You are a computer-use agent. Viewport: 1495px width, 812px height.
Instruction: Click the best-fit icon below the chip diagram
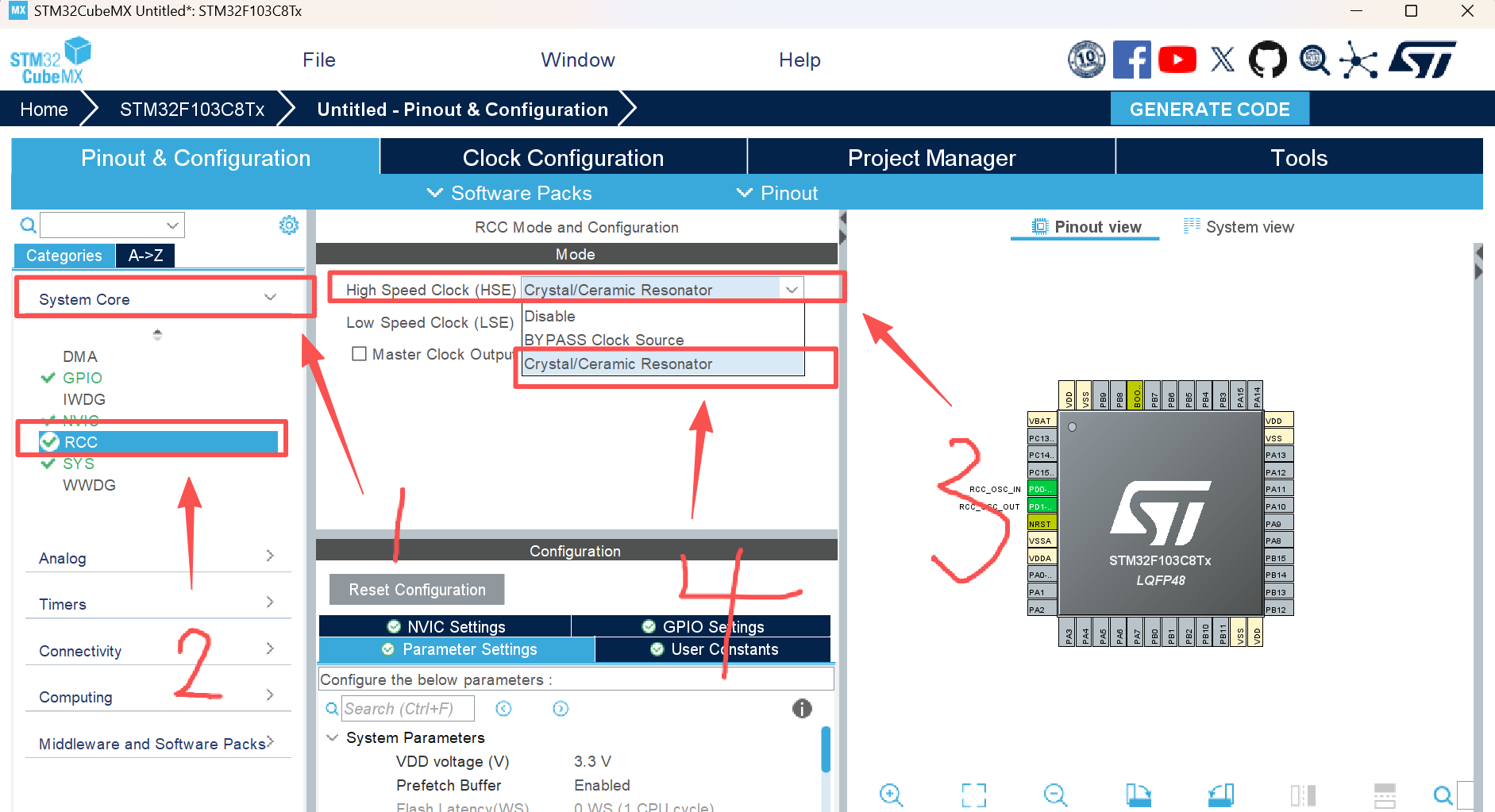tap(973, 795)
